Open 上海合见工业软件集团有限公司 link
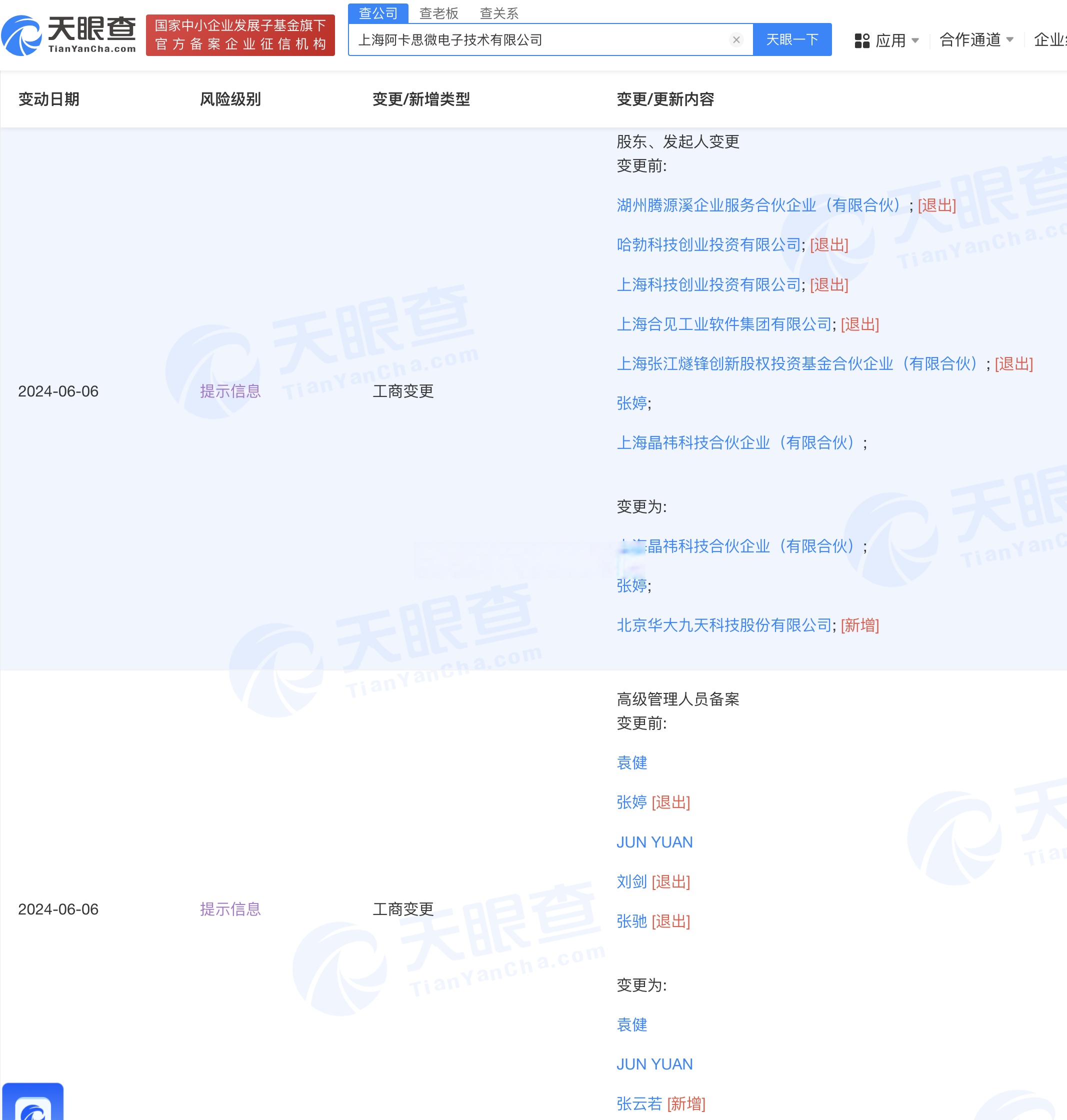Viewport: 1067px width, 1120px height. click(724, 324)
